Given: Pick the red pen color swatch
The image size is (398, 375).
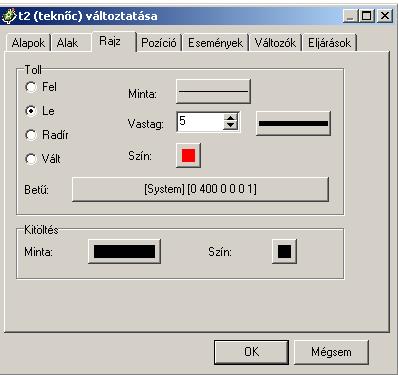Looking at the screenshot, I should pyautogui.click(x=188, y=155).
